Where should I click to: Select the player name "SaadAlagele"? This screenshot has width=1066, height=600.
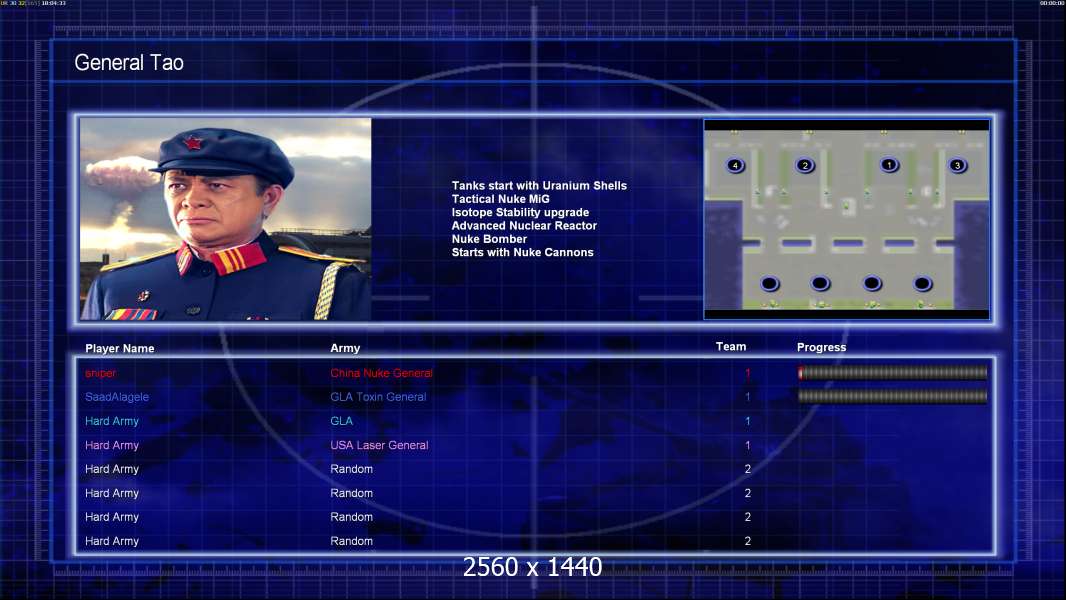[x=117, y=397]
